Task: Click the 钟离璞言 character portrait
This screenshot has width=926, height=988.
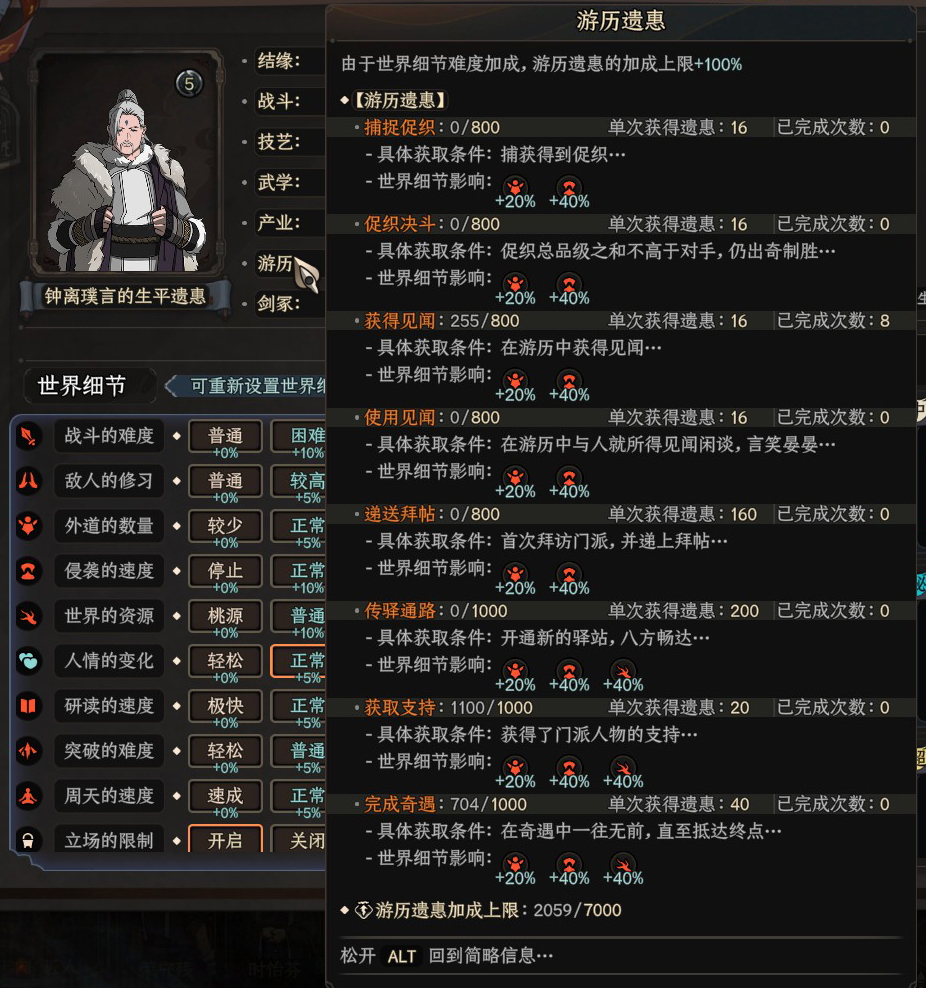Action: coord(127,163)
